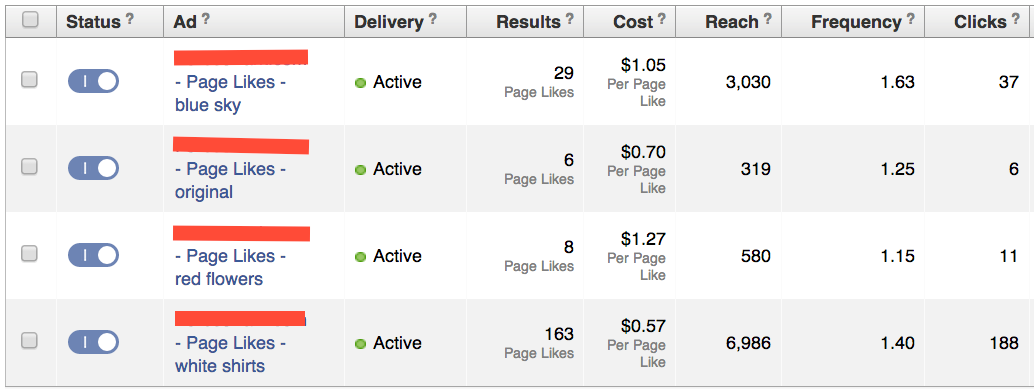This screenshot has height=389, width=1034.
Task: Open the Page Likes - white shirts ad
Action: pyautogui.click(x=230, y=355)
